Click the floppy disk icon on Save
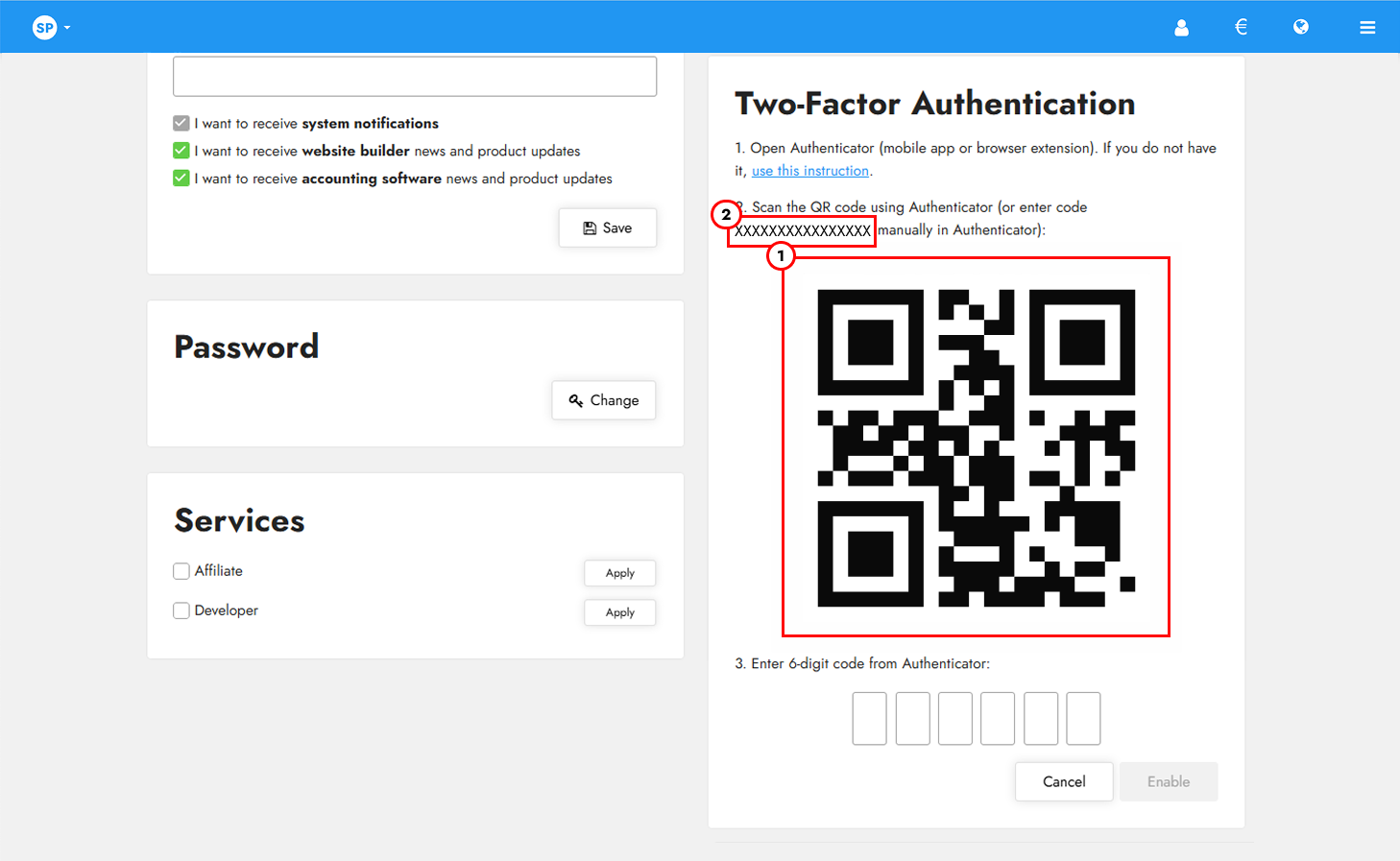The image size is (1400, 861). (590, 227)
